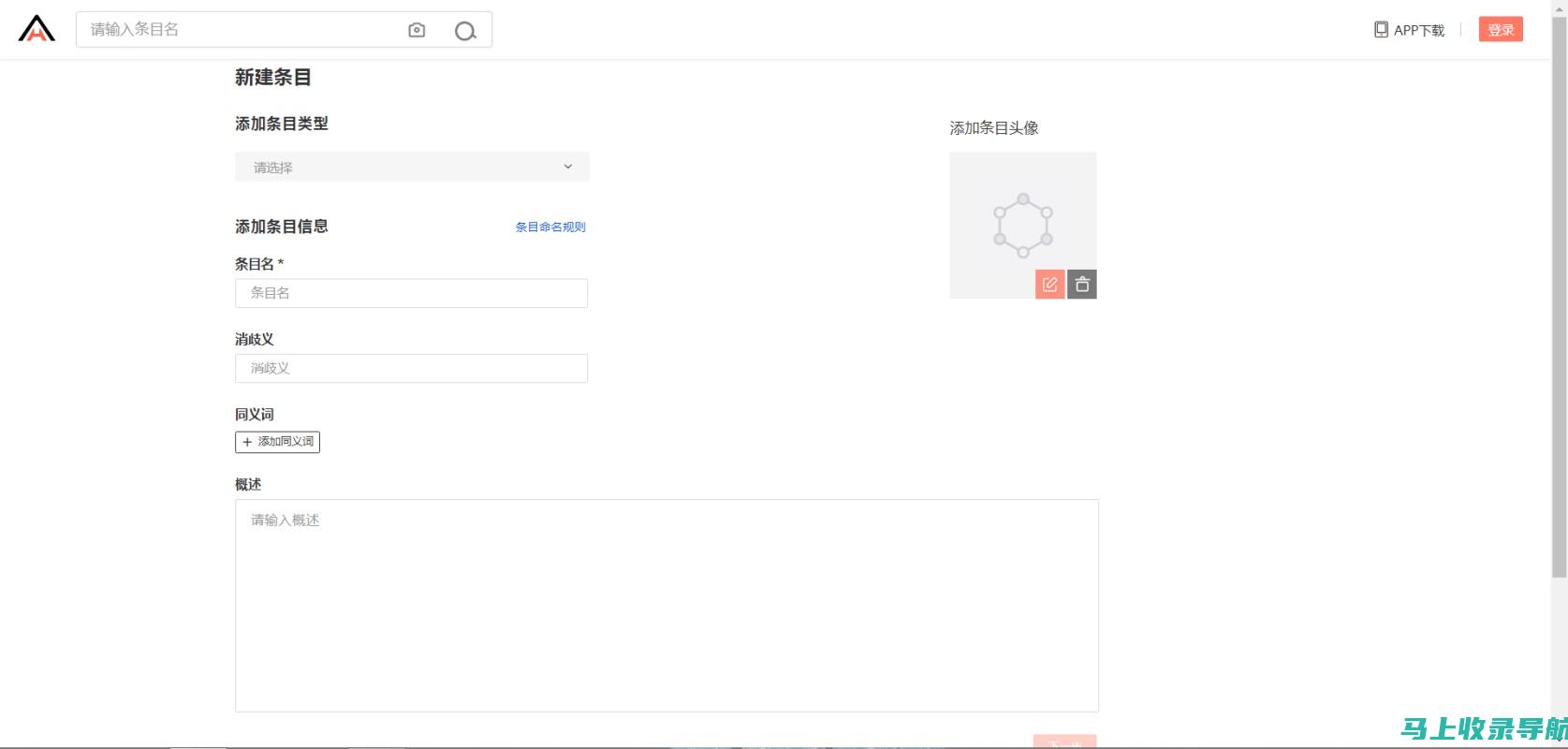1568x749 pixels.
Task: Click the entry avatar placeholder image
Action: (1023, 226)
